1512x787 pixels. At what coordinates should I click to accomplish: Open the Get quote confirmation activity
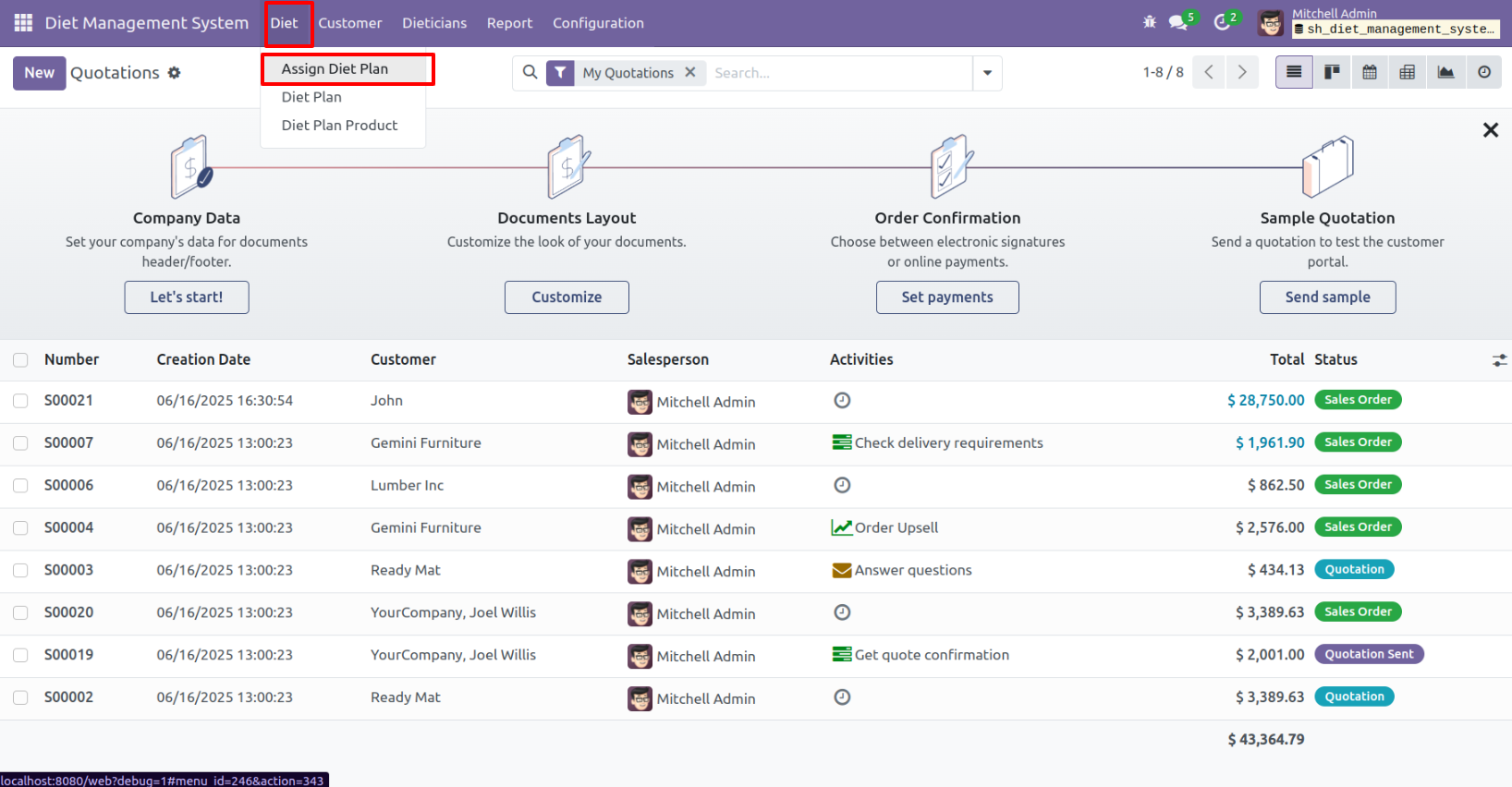[x=921, y=655]
